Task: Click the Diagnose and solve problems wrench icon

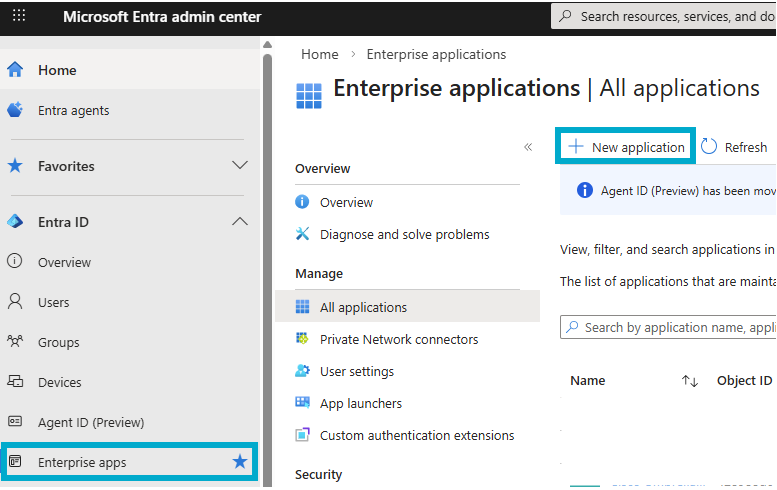Action: (302, 234)
